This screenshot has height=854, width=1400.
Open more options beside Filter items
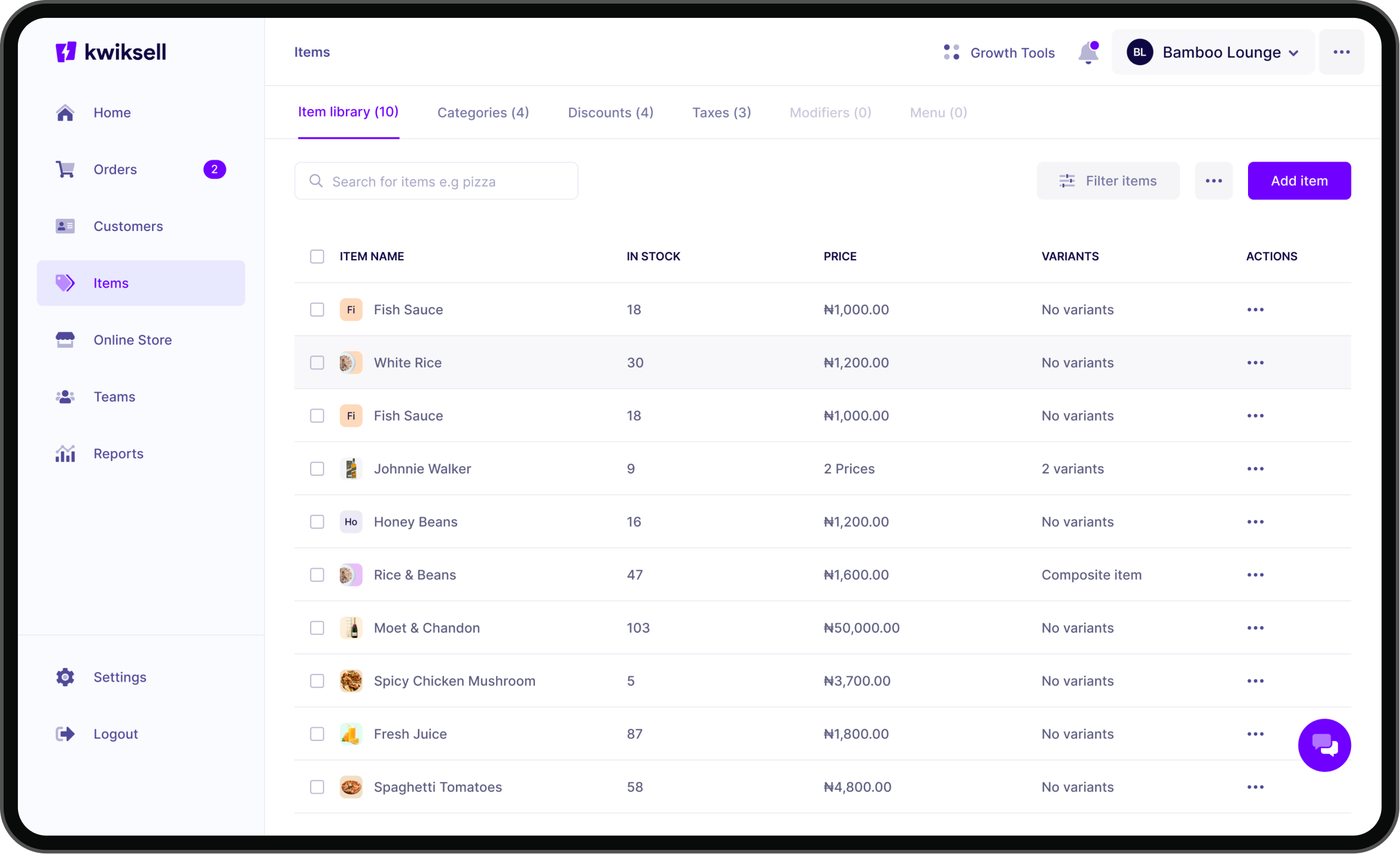coord(1213,181)
